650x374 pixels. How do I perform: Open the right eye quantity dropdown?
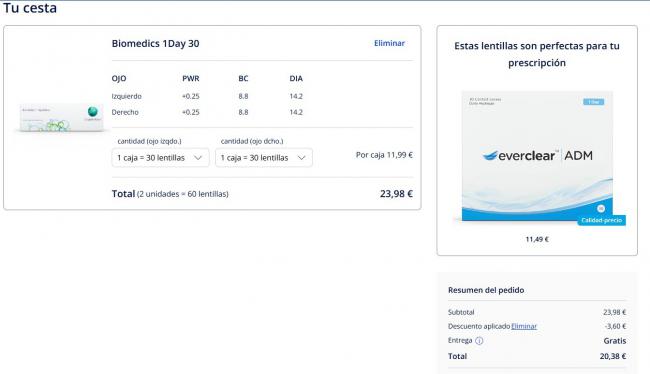pyautogui.click(x=264, y=158)
